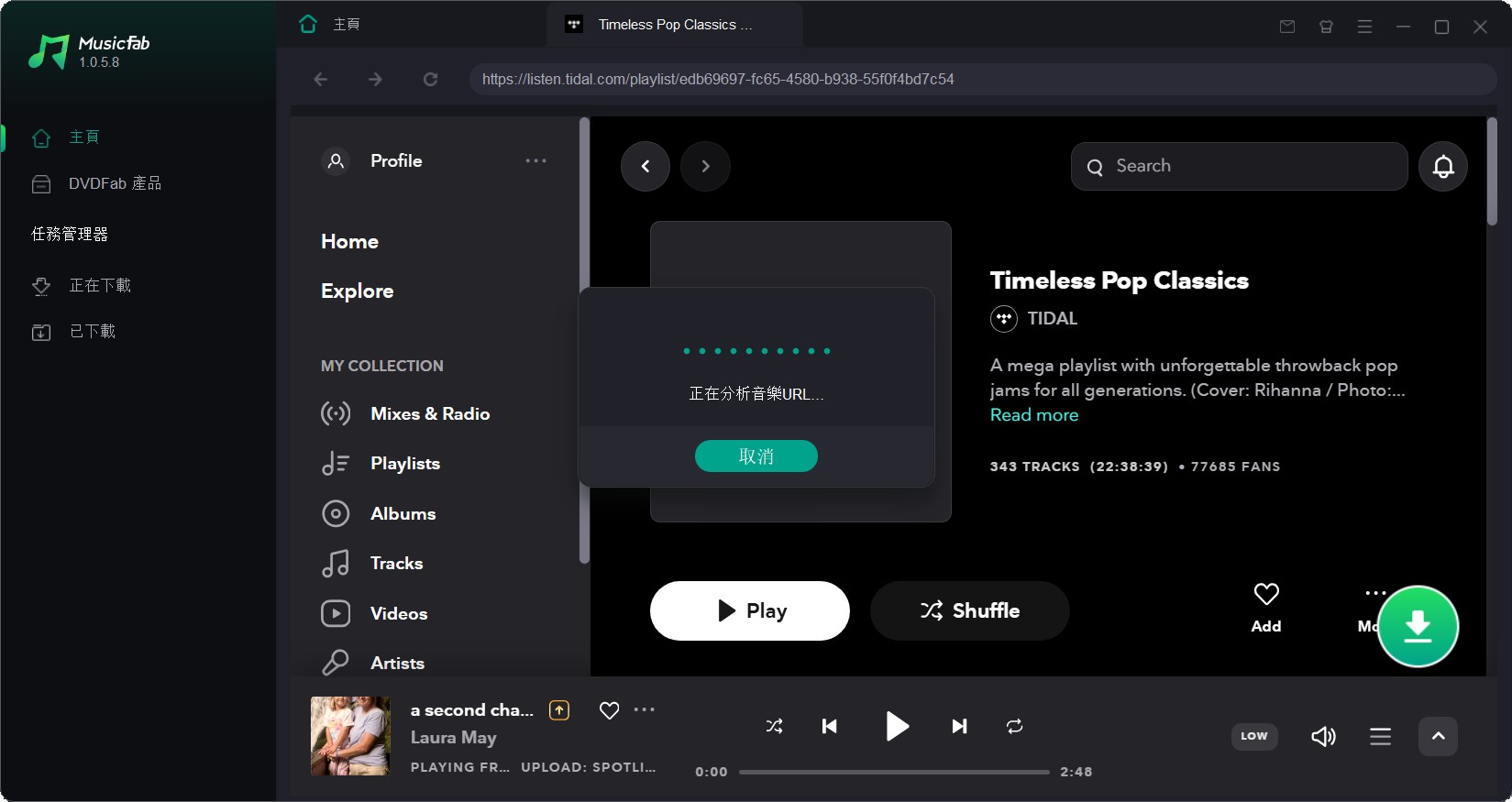Open Tracks in My Collection
Viewport: 1512px width, 802px height.
pos(372,564)
